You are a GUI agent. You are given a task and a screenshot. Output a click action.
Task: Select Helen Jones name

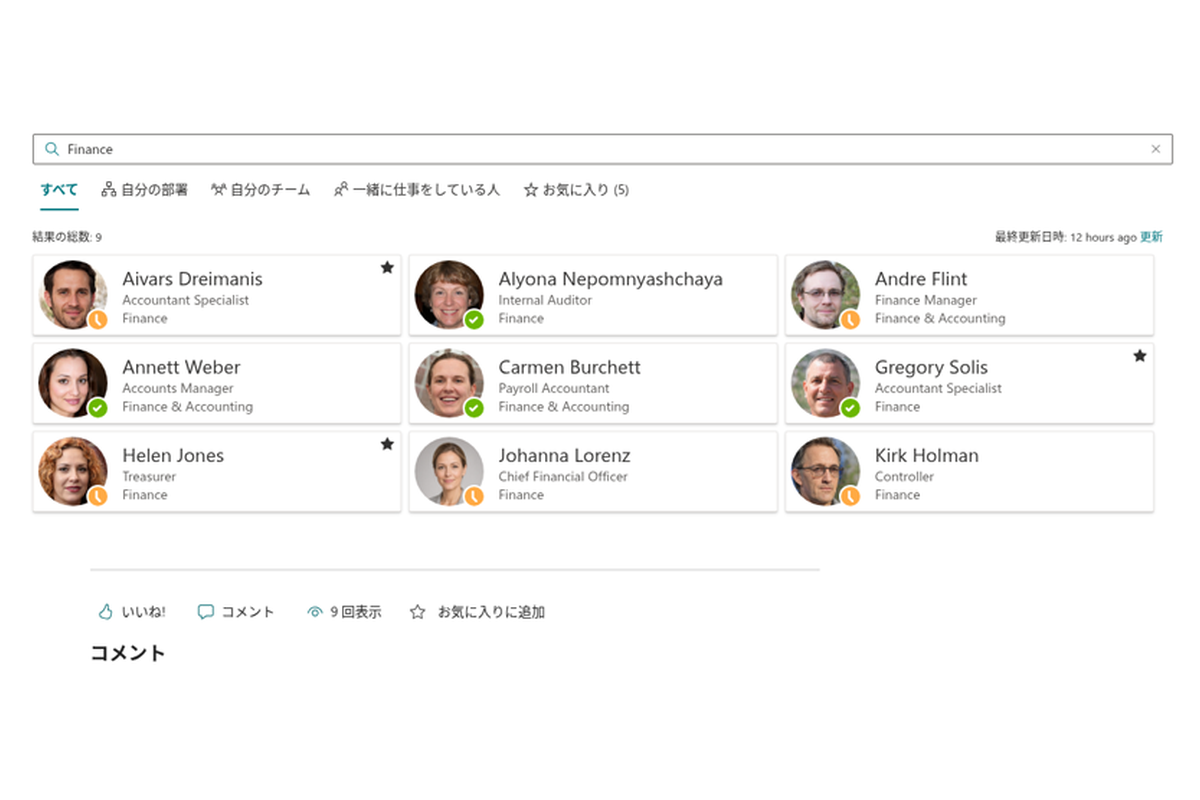173,455
